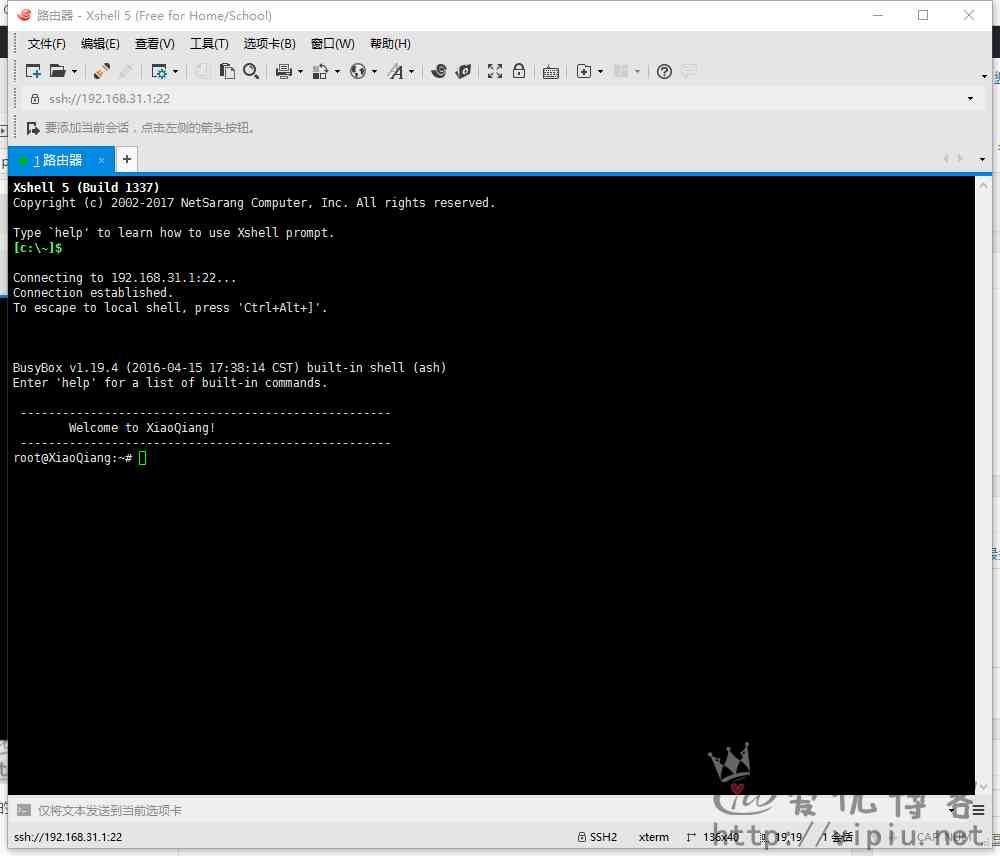
Task: Click the New session icon
Action: coord(33,71)
